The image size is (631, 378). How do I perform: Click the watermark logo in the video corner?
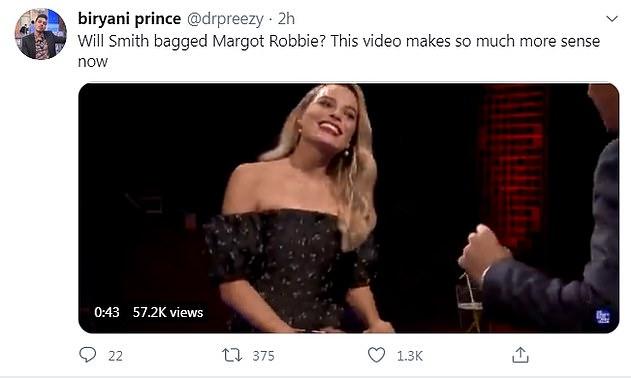602,317
